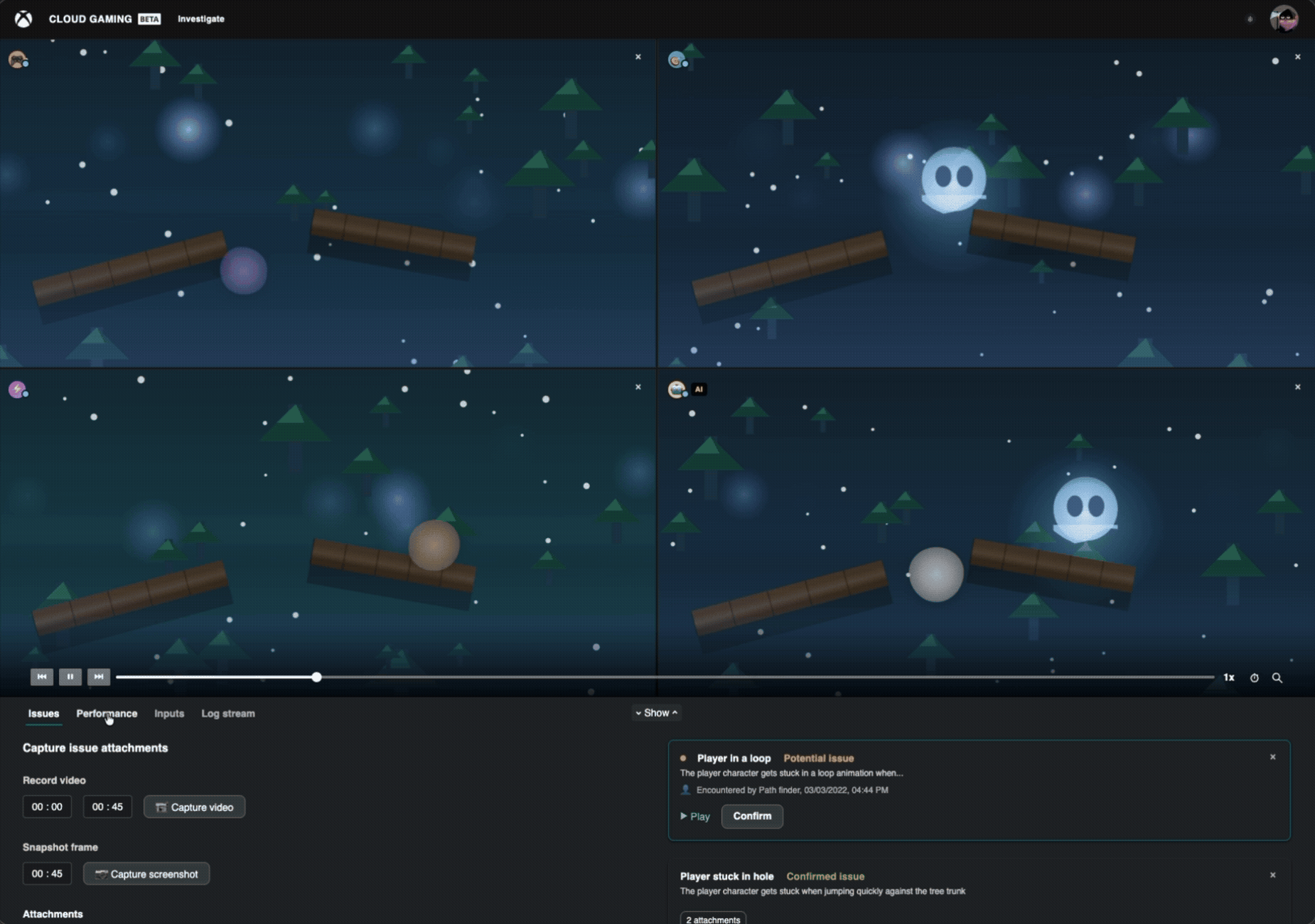
Task: Click the Xbox logo icon
Action: (x=23, y=19)
